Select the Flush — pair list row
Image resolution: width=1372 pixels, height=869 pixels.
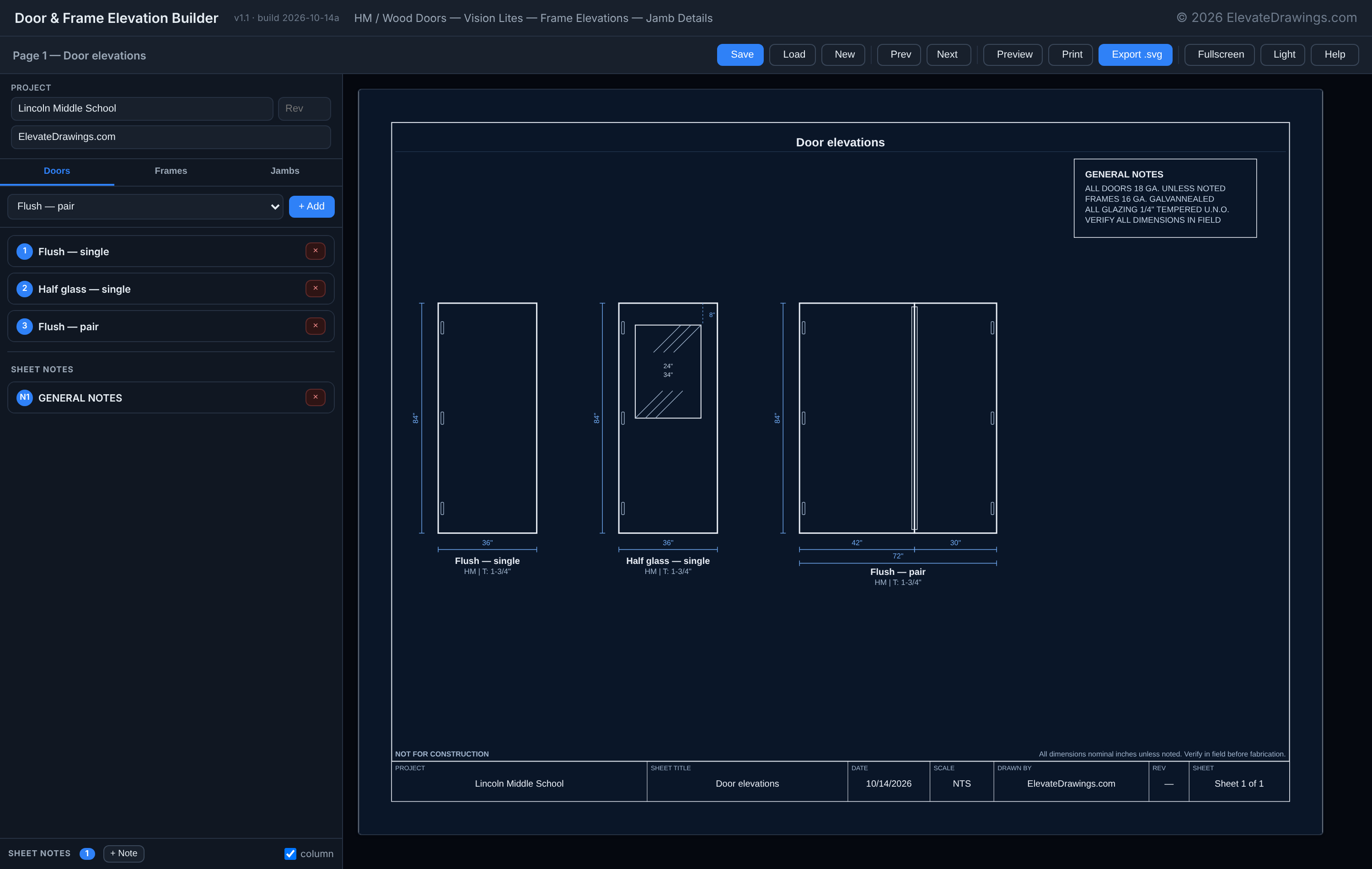click(171, 327)
